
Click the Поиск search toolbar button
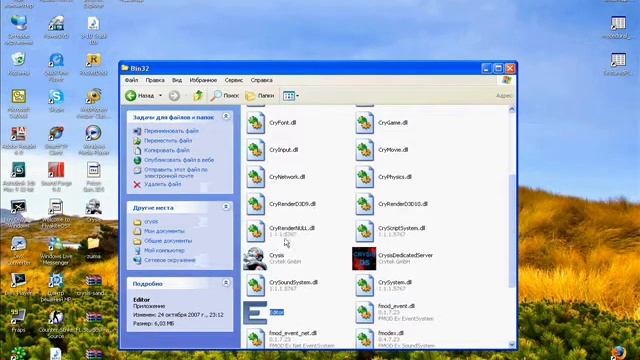tap(224, 96)
